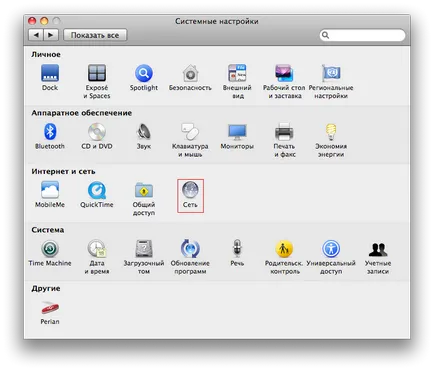Click the magnifier icon in search field
Screen dimensions: 434x371
(x=326, y=35)
